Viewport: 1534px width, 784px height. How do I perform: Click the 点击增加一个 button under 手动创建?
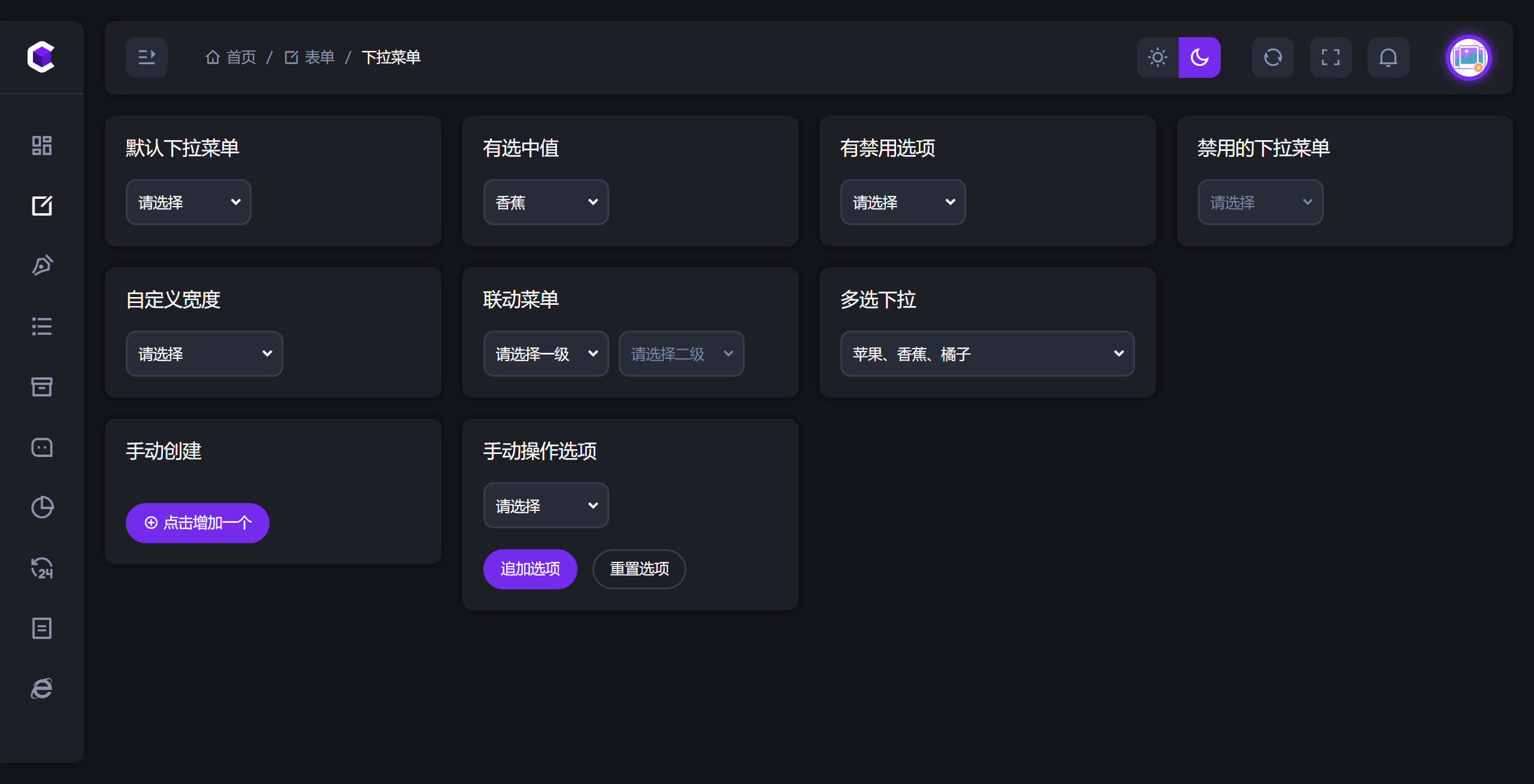point(197,523)
